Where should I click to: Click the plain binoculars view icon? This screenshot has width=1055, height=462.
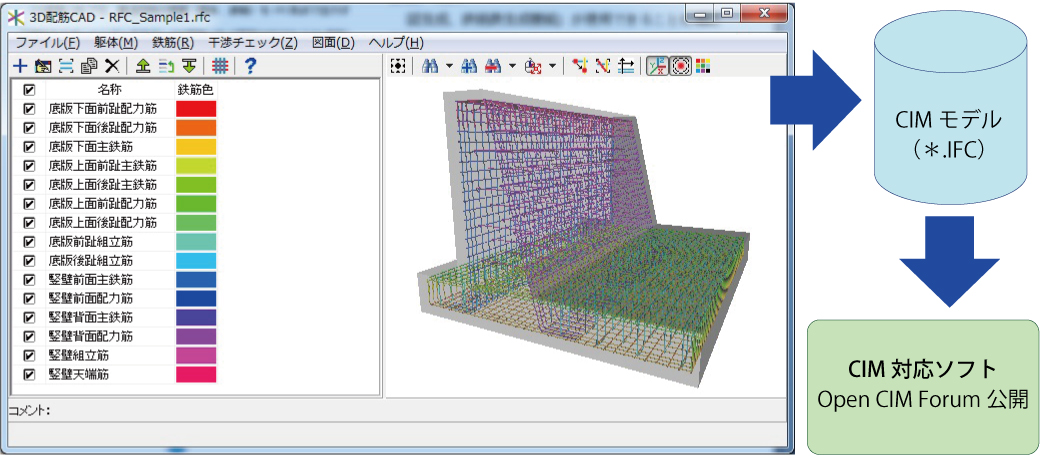click(431, 66)
